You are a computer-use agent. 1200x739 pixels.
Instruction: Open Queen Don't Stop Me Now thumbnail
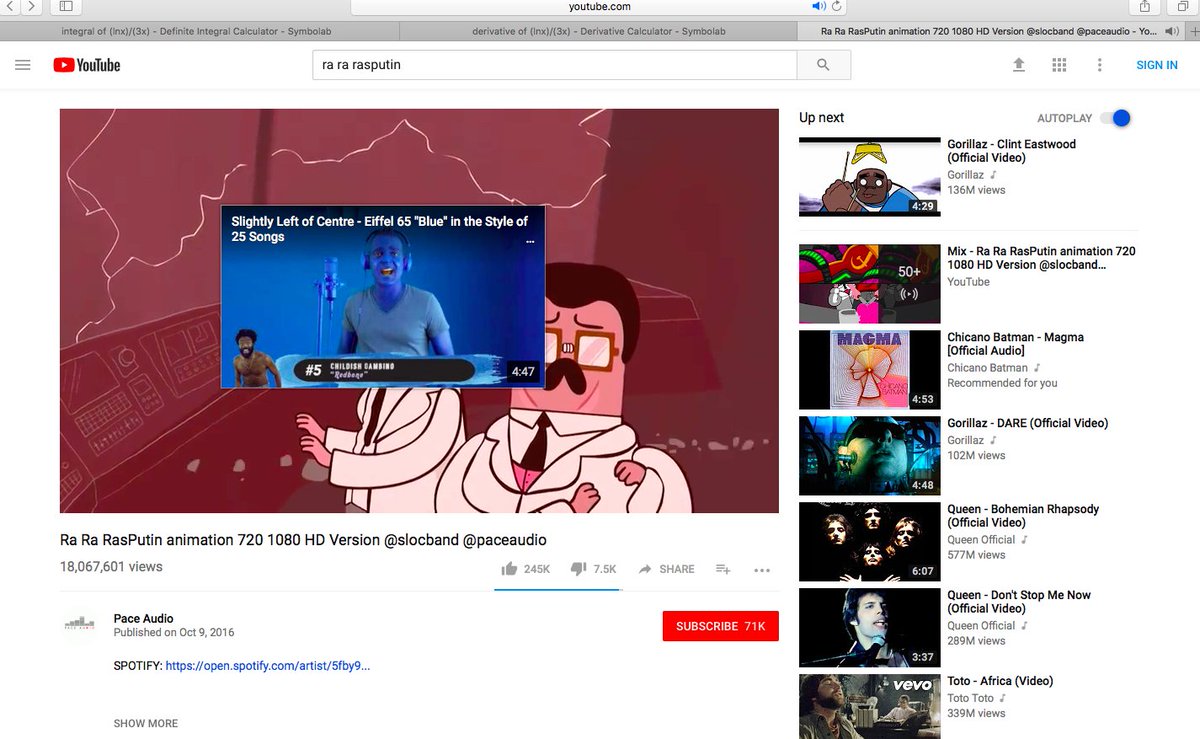(870, 628)
